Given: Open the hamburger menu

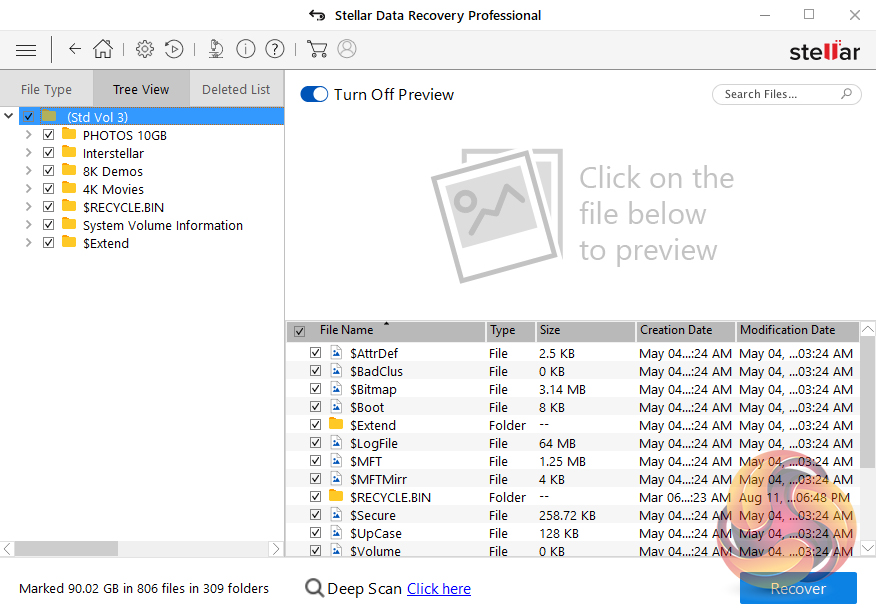Looking at the screenshot, I should click(26, 50).
